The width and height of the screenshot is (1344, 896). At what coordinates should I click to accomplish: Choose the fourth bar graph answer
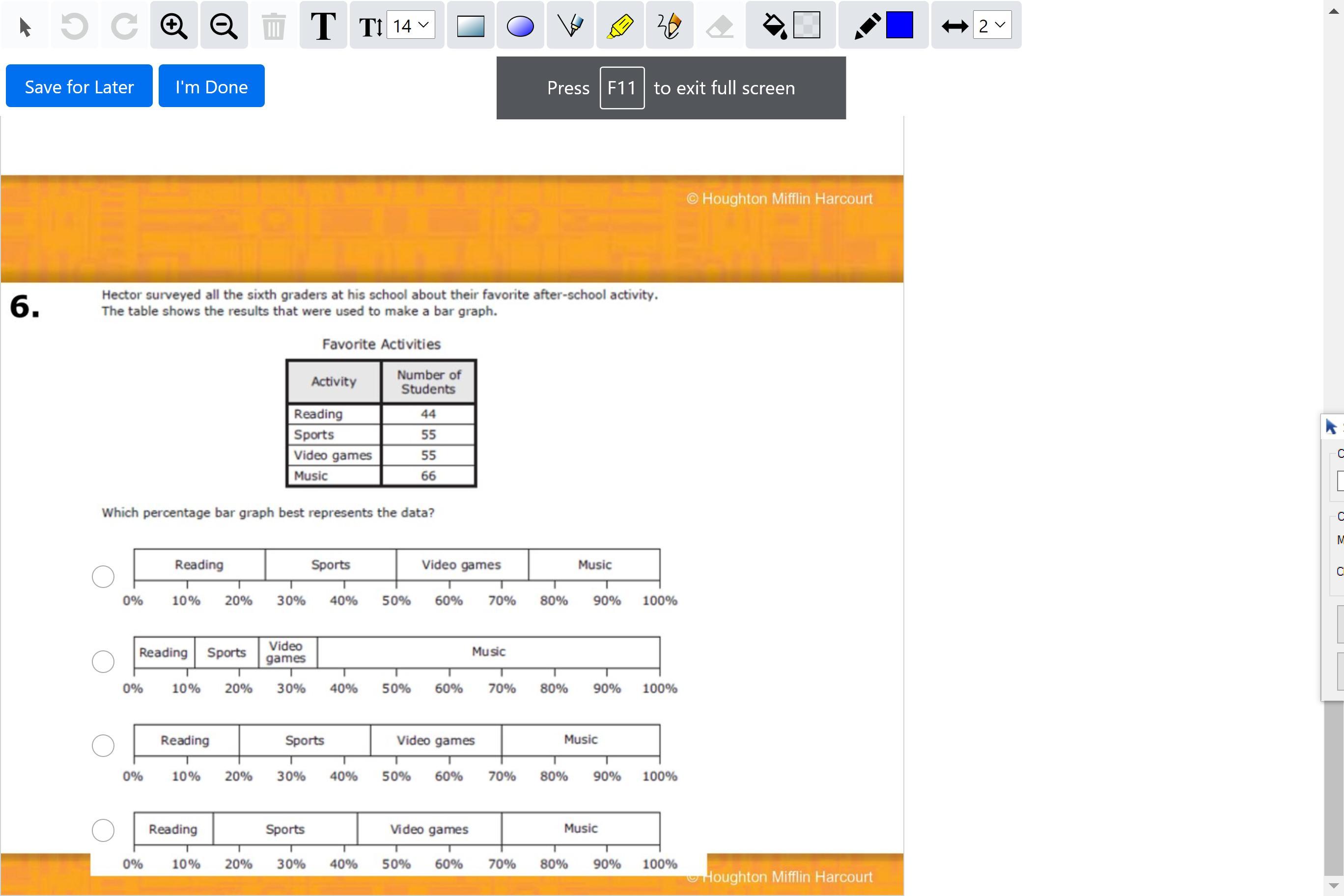click(x=103, y=830)
